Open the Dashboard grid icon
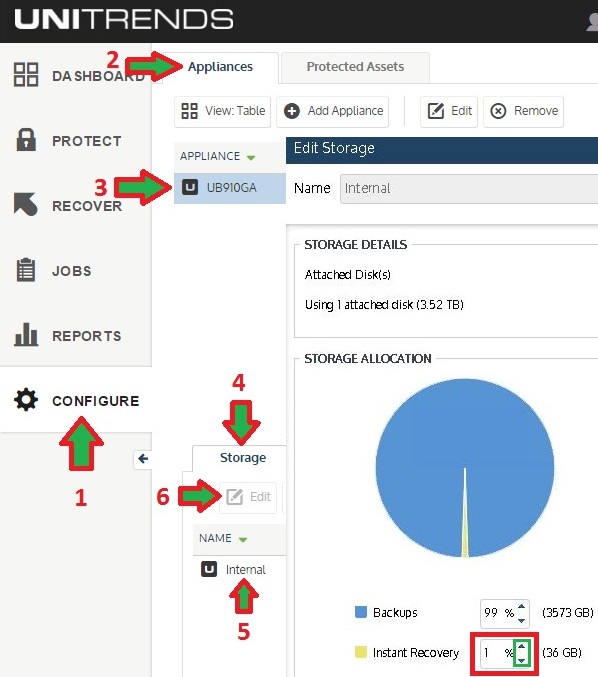Image resolution: width=598 pixels, height=677 pixels. pos(26,75)
